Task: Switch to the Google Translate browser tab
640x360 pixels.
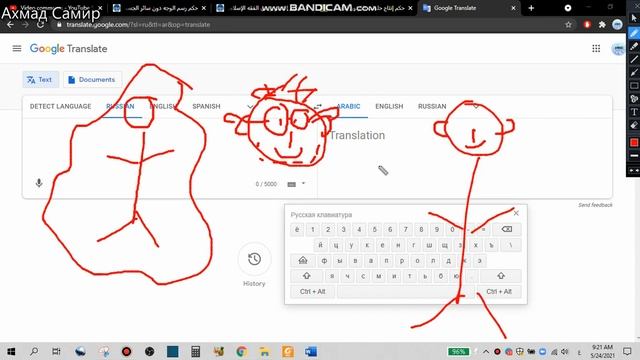Action: (469, 8)
